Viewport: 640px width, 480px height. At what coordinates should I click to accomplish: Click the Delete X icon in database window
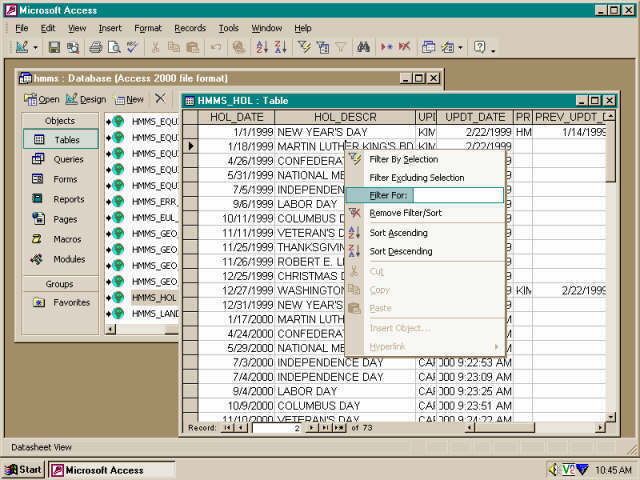pyautogui.click(x=160, y=99)
